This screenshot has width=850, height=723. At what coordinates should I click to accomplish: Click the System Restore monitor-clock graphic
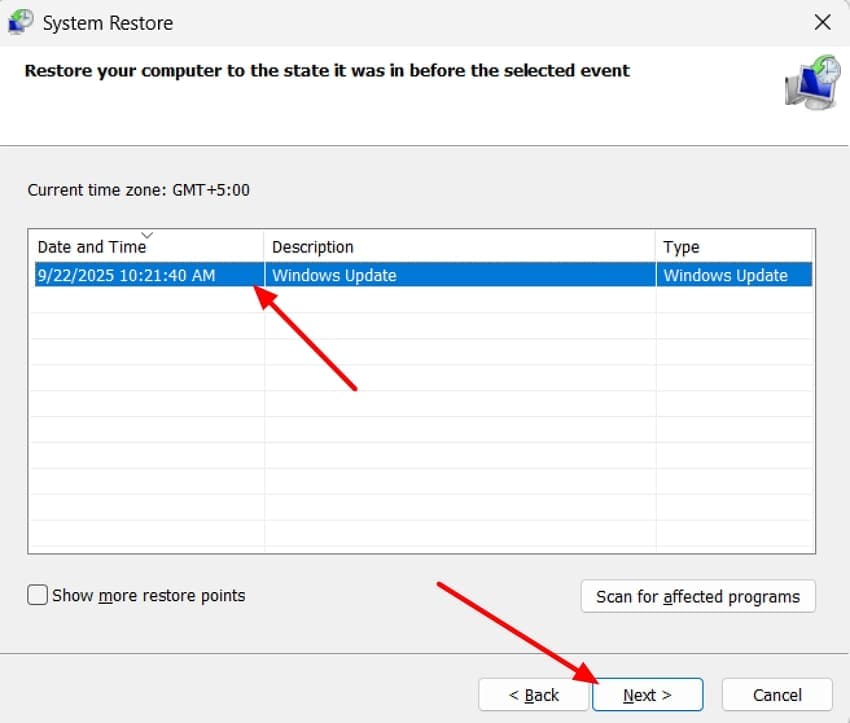[813, 82]
